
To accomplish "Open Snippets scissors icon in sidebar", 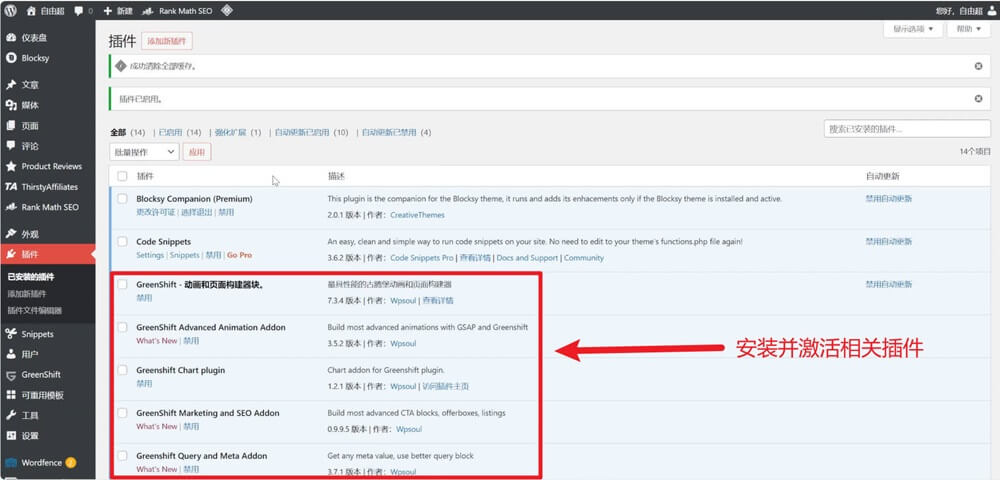I will click(x=11, y=334).
